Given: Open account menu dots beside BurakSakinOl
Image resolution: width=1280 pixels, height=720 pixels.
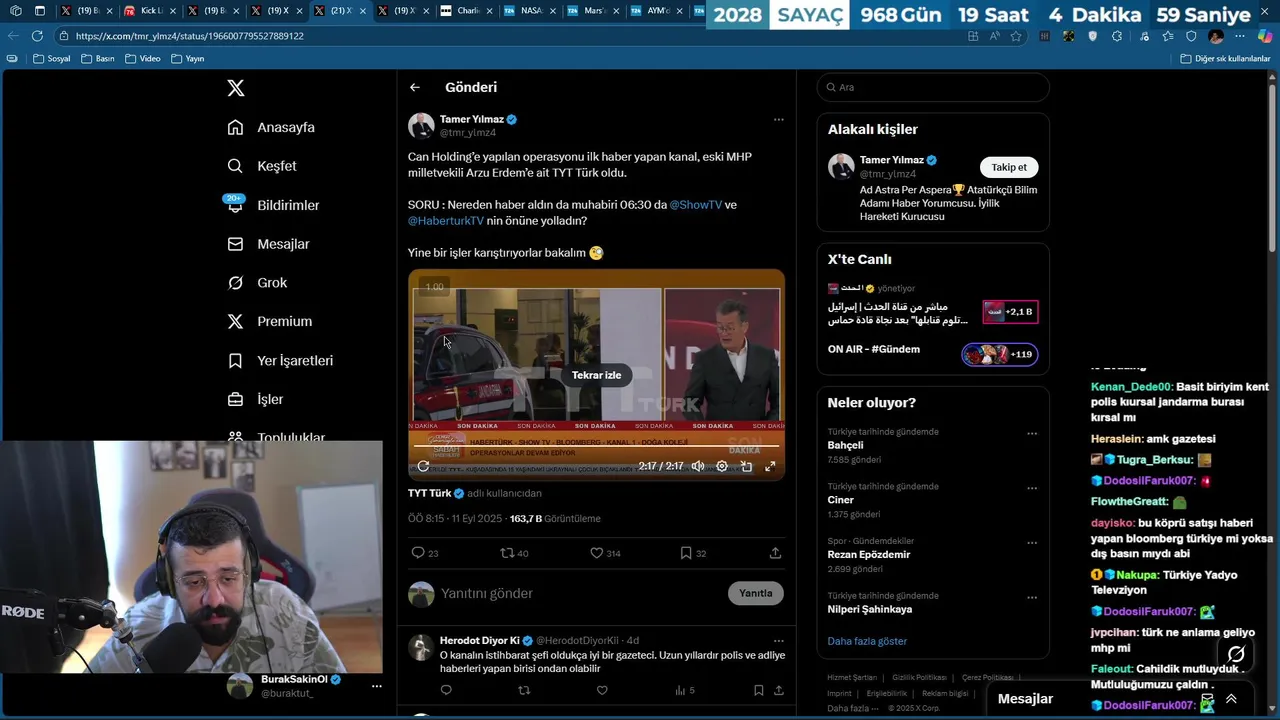Looking at the screenshot, I should coord(376,686).
